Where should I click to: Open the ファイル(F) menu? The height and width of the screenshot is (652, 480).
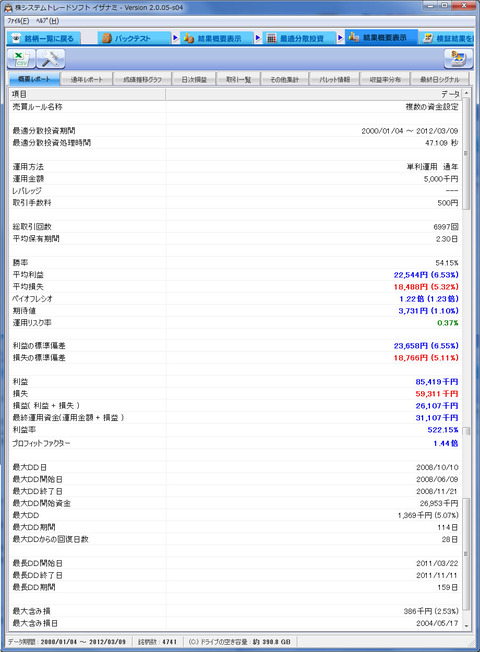pos(18,21)
